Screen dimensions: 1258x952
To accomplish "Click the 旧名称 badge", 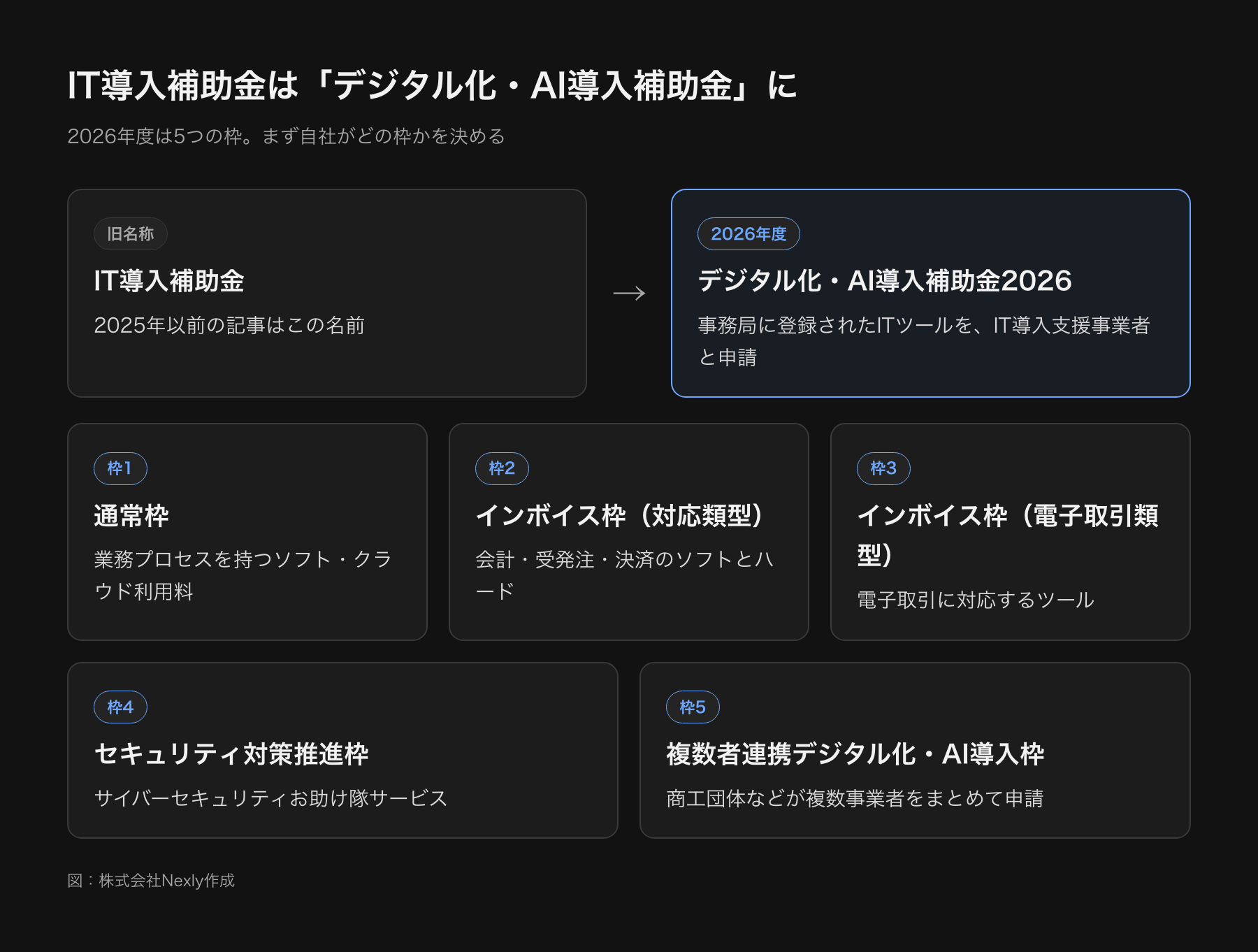I will [130, 234].
